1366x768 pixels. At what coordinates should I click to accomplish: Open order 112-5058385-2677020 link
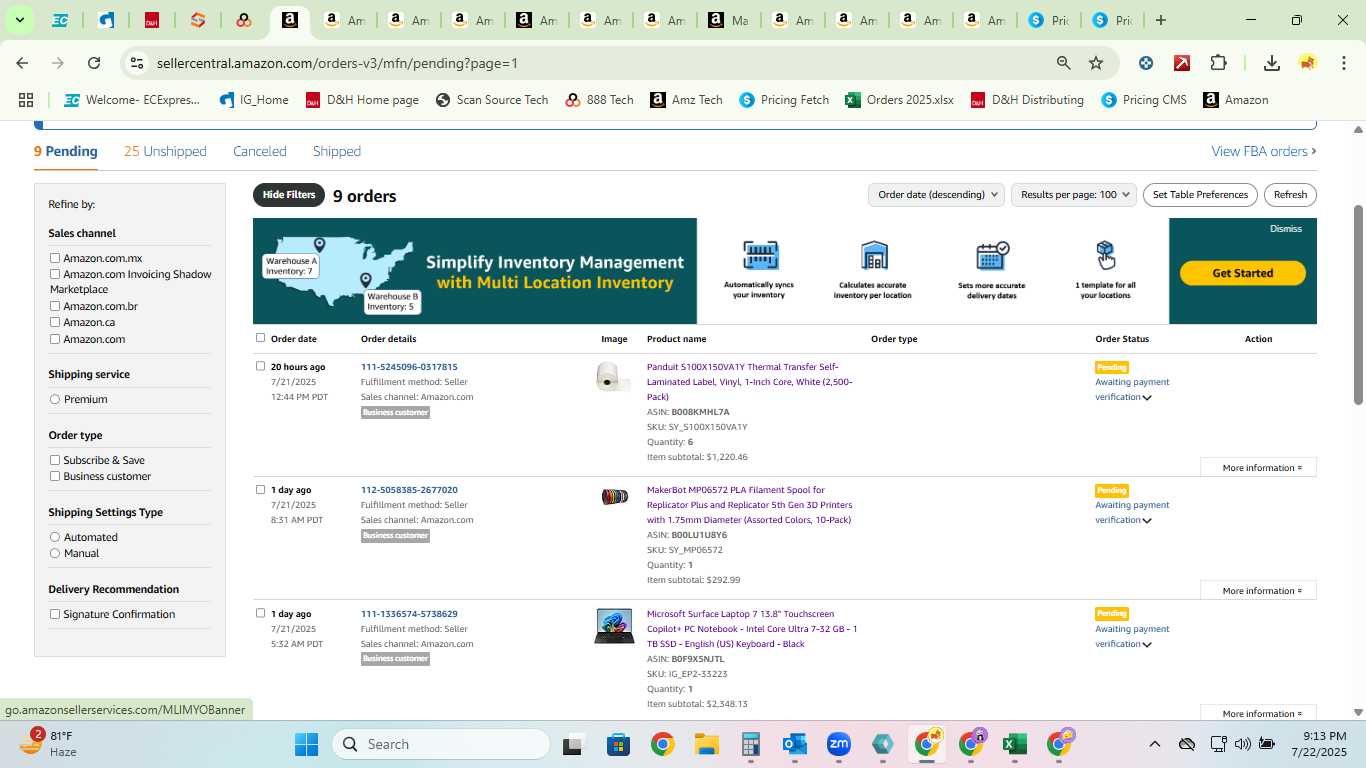409,490
